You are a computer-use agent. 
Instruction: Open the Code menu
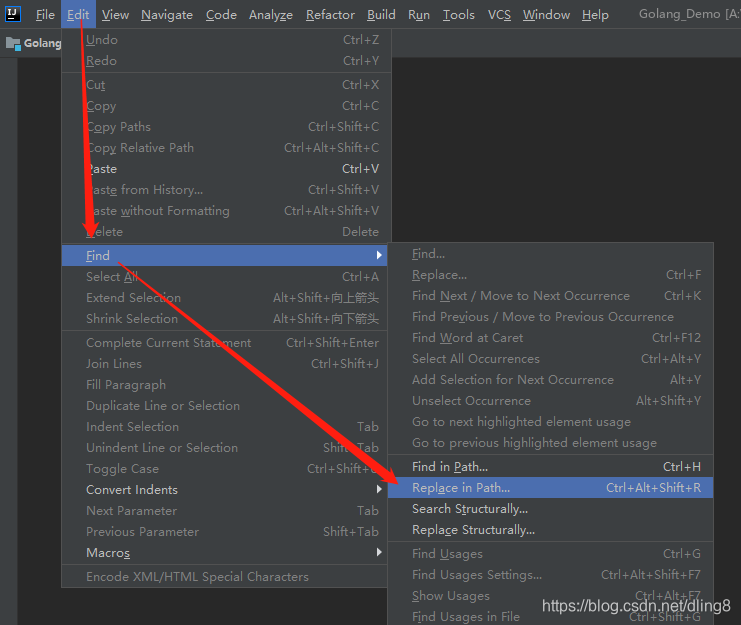coord(221,15)
